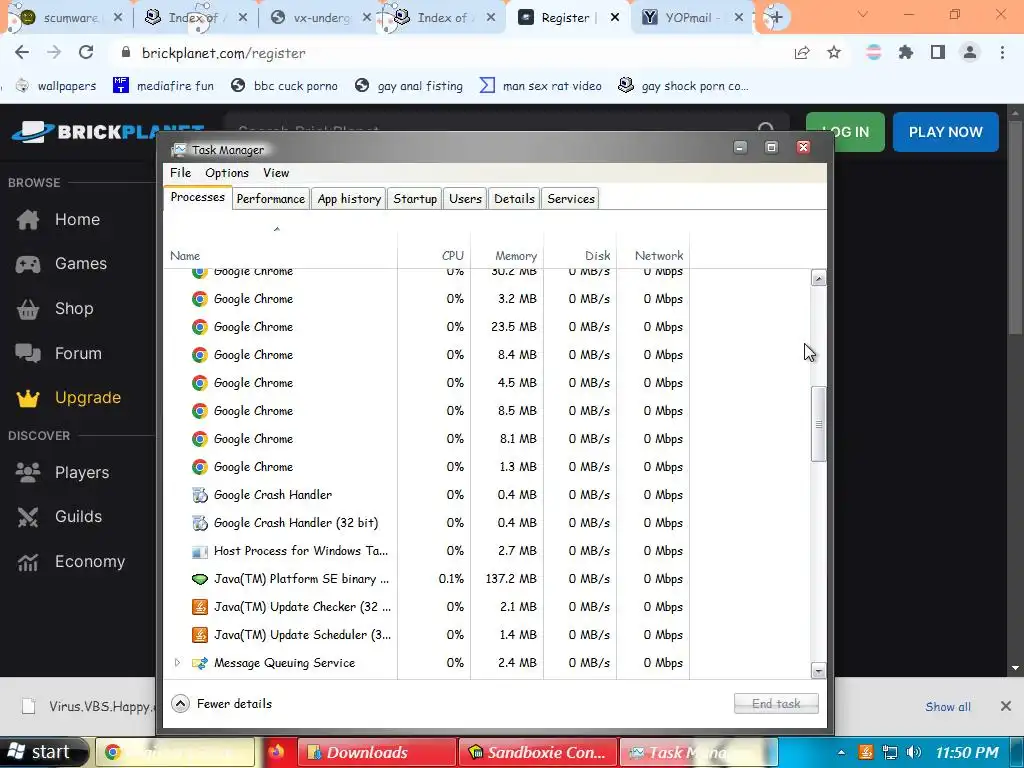Select the Java(TM) Platform SE binary icon
The width and height of the screenshot is (1024, 768).
(200, 579)
